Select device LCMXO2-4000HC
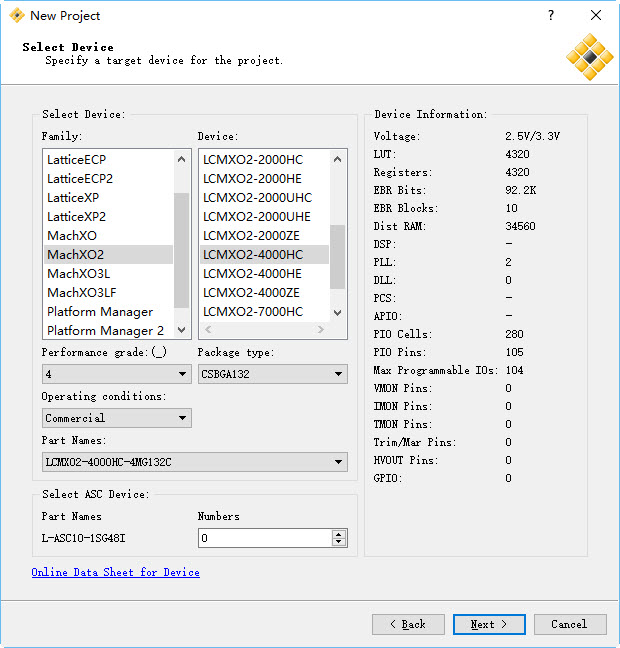620x648 pixels. click(265, 255)
